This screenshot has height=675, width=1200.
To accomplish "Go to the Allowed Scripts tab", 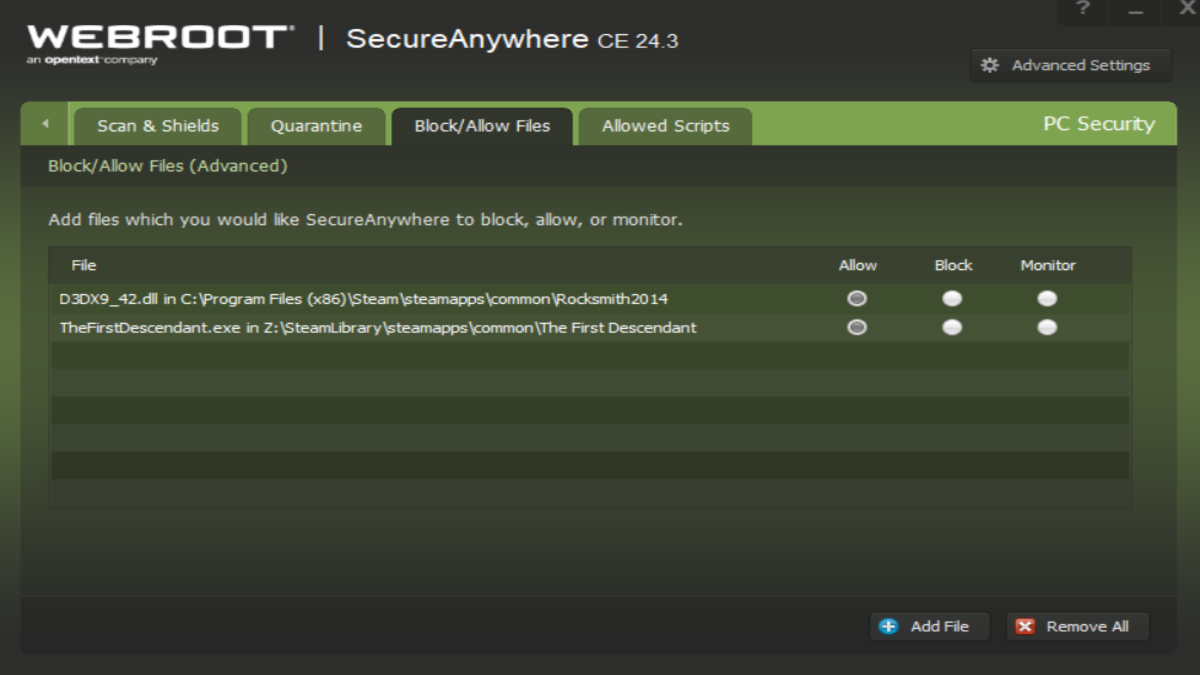I will (x=665, y=126).
